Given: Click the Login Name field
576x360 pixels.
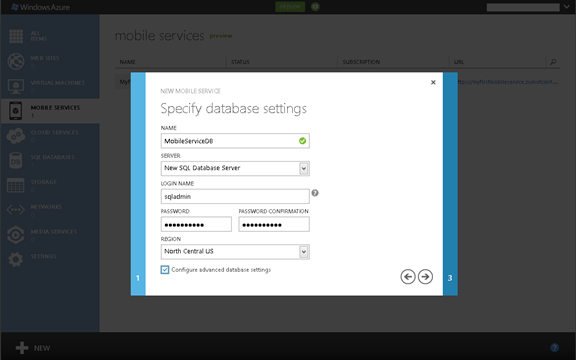Looking at the screenshot, I should tap(235, 197).
